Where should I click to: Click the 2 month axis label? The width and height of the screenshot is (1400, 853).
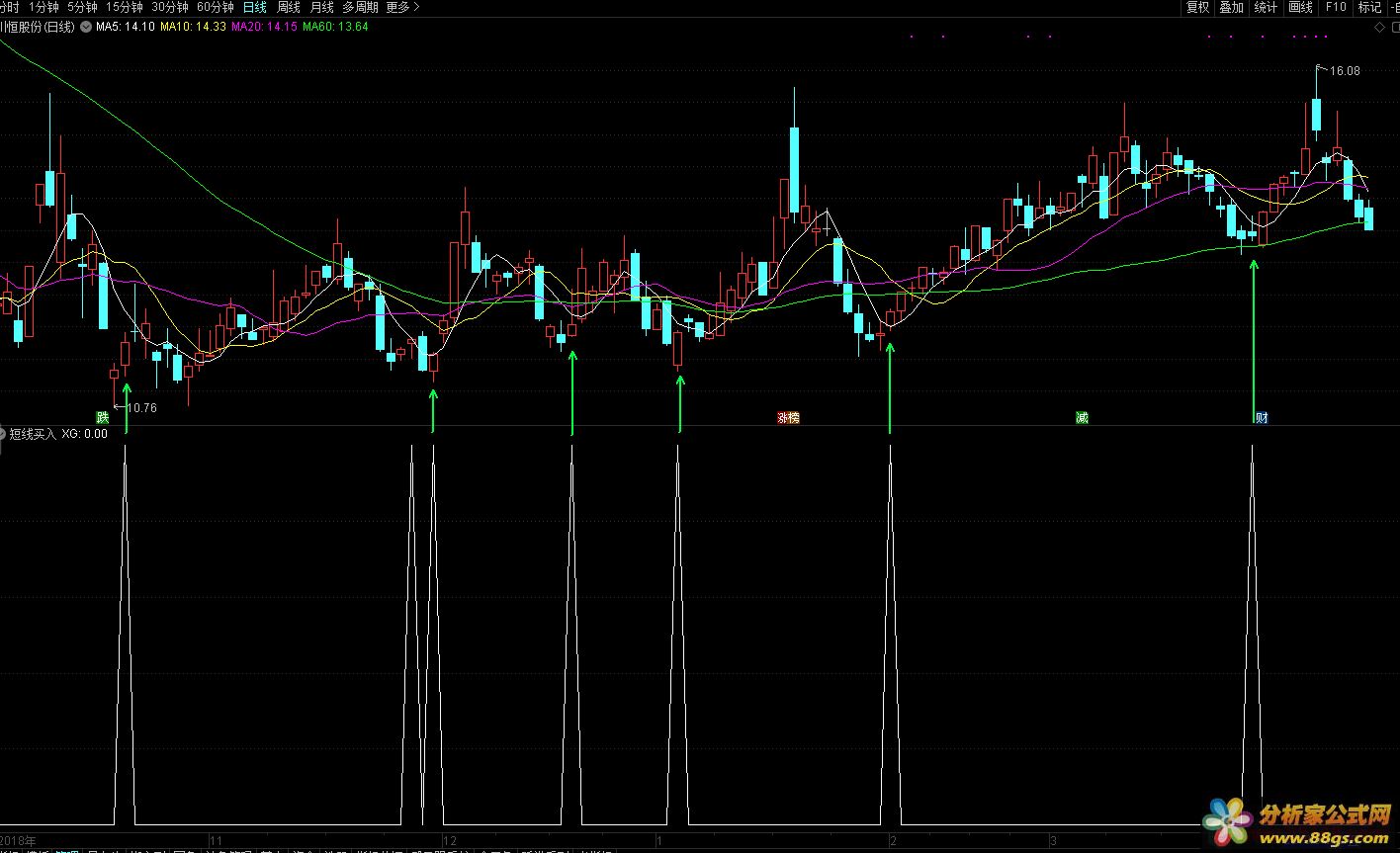[893, 840]
